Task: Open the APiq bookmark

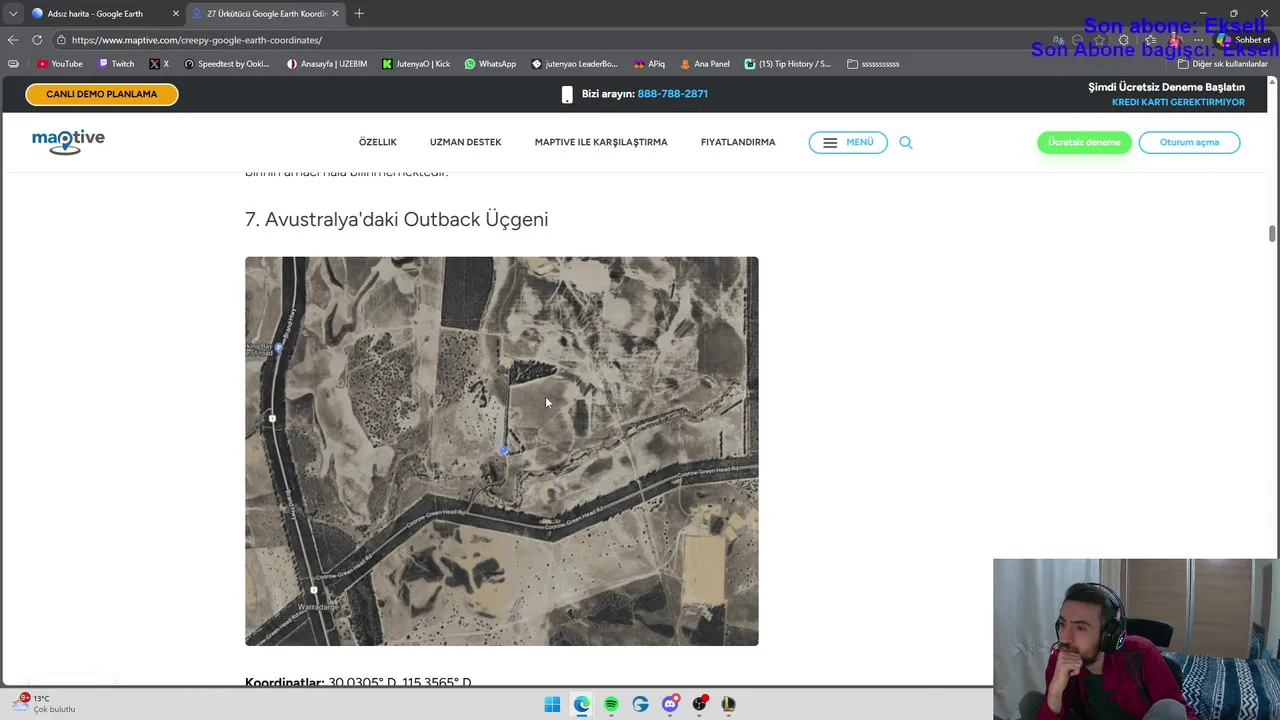Action: [649, 64]
